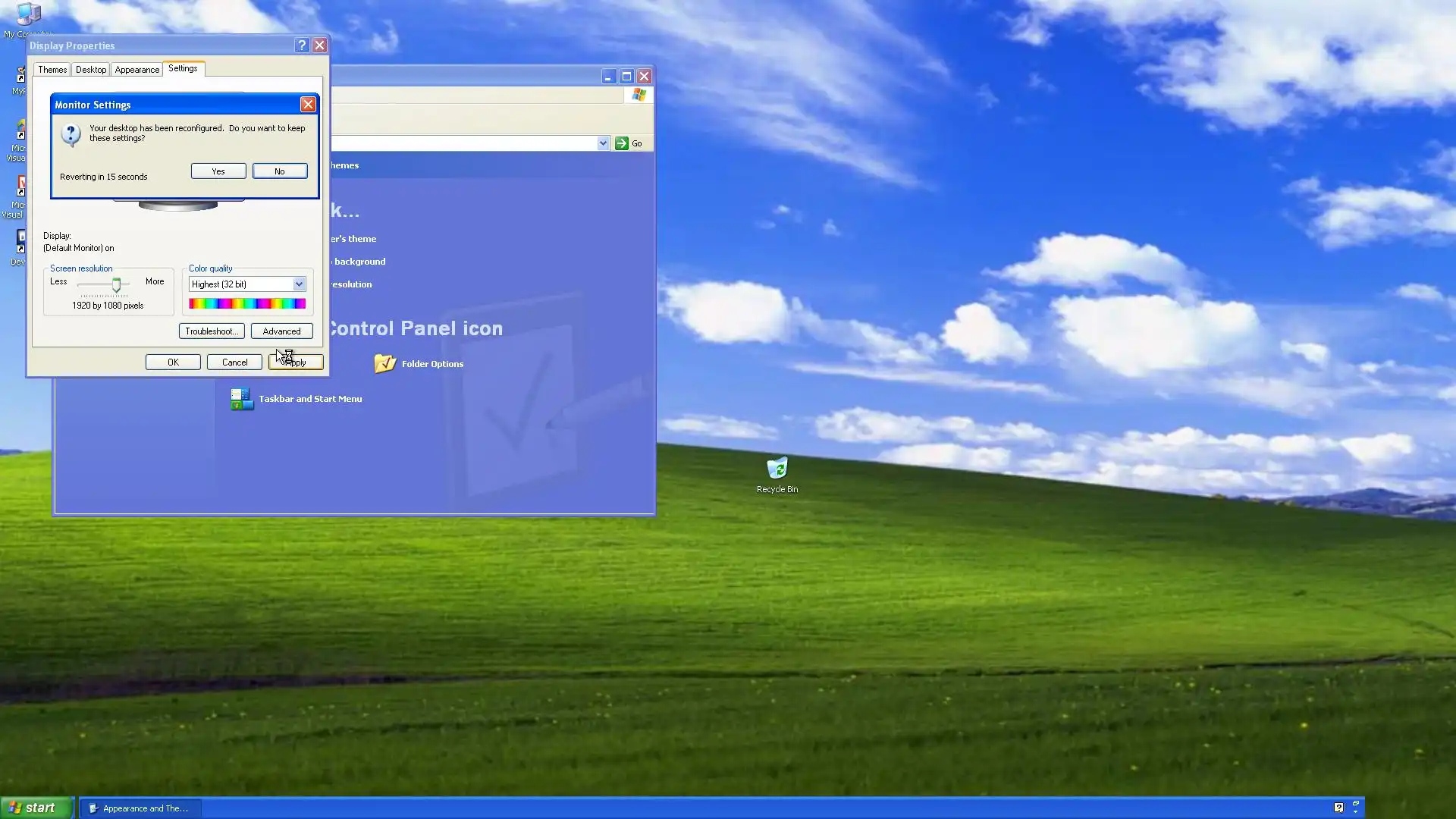
Task: Click the My Computer desktop icon
Action: 27,15
